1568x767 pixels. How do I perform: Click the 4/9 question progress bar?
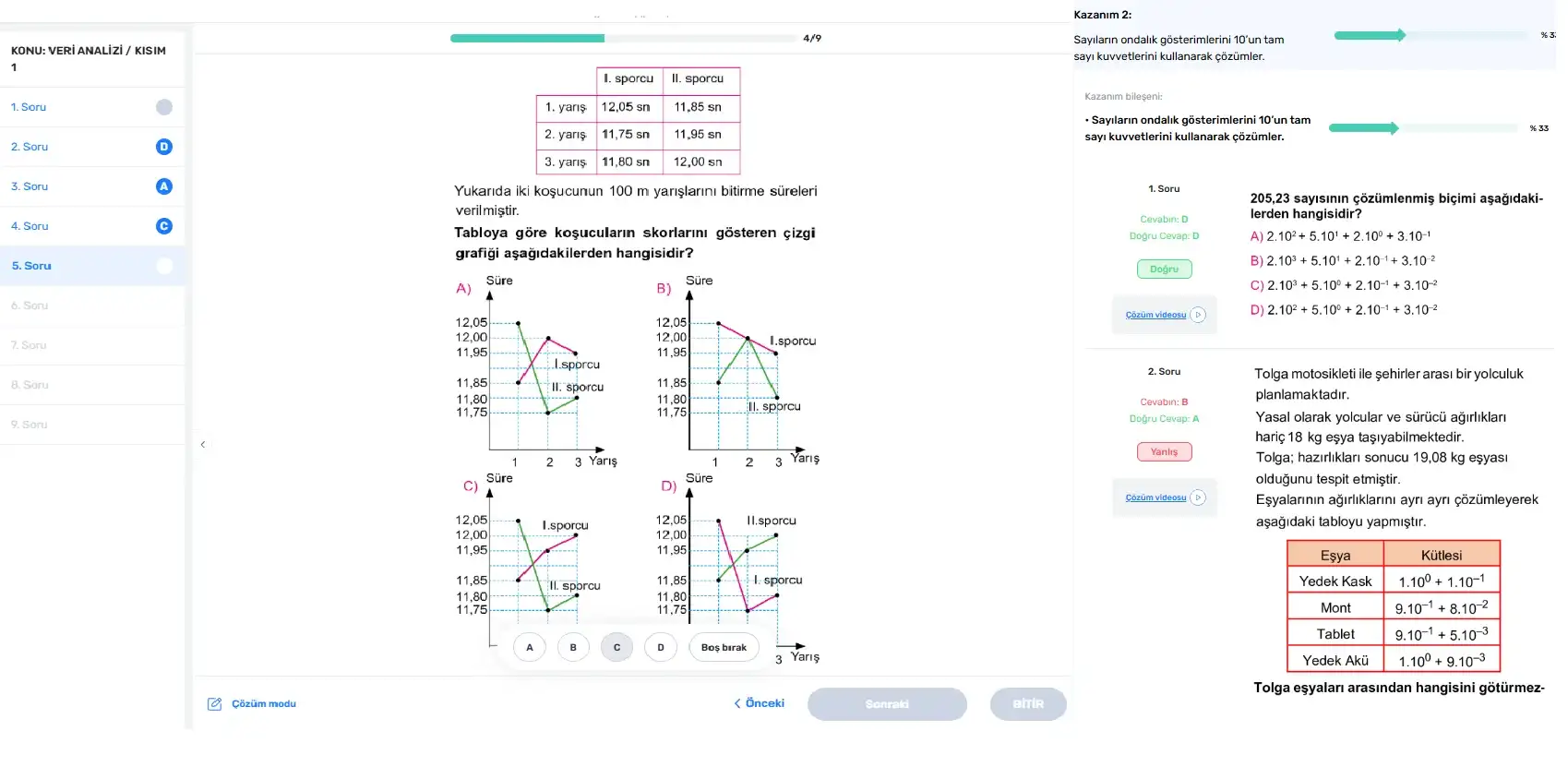point(623,39)
